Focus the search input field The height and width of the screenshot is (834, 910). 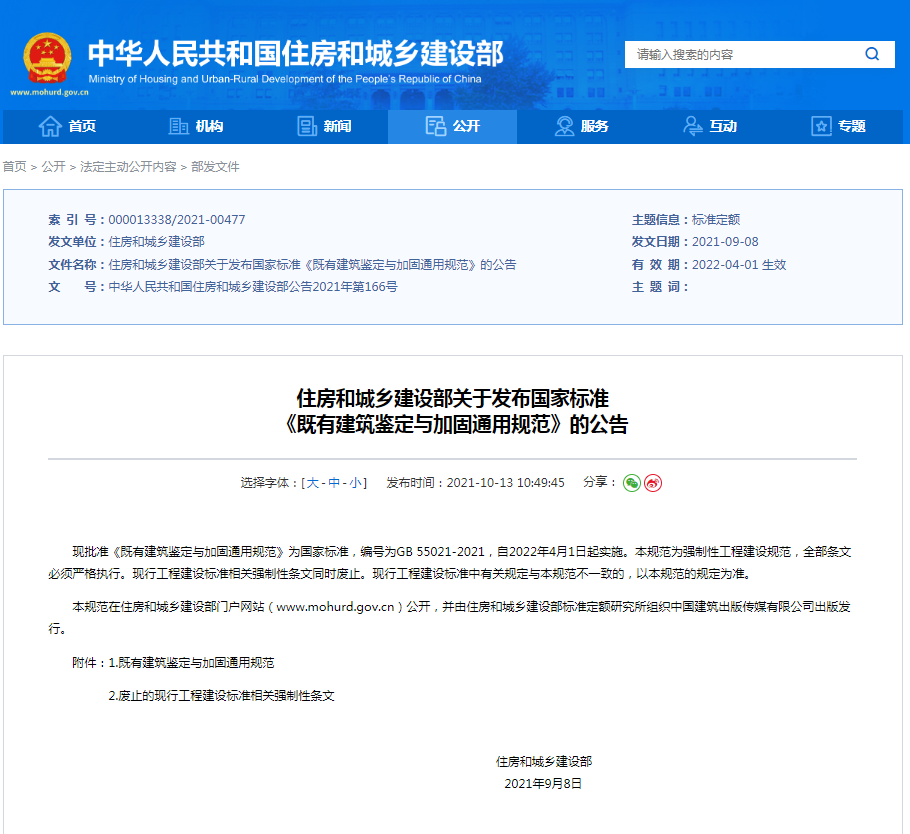[740, 54]
